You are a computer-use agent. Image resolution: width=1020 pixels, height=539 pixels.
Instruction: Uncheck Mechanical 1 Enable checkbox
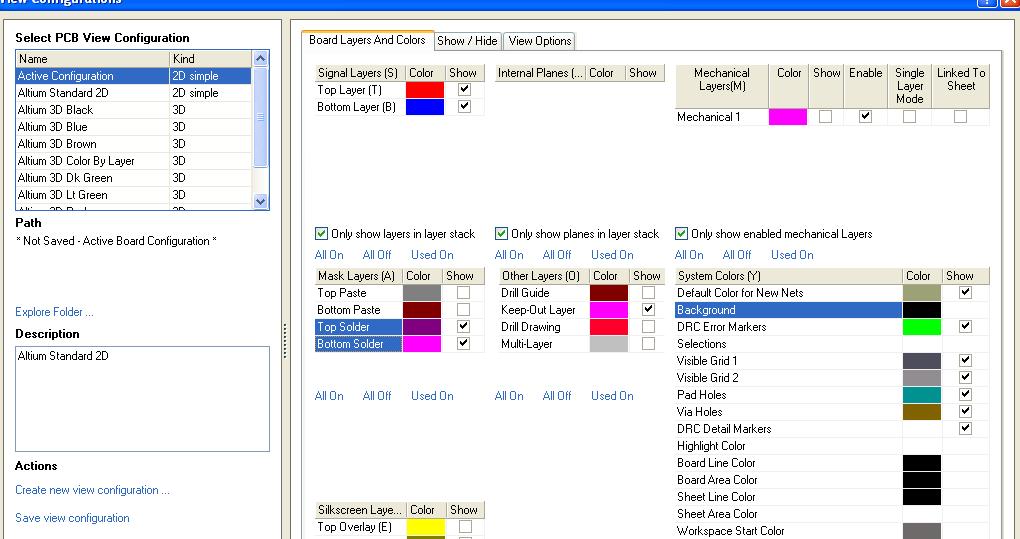[x=865, y=117]
